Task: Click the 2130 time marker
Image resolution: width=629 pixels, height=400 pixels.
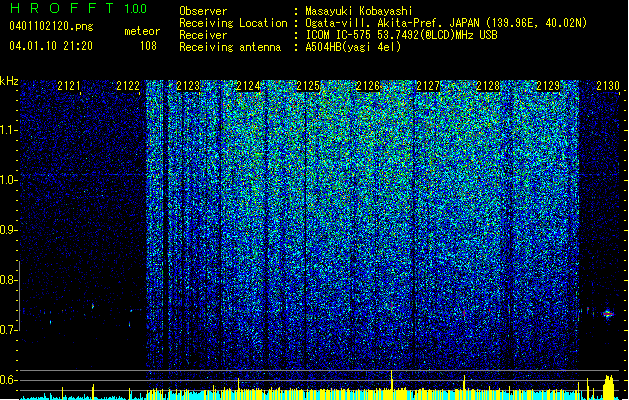Action: coord(608,86)
